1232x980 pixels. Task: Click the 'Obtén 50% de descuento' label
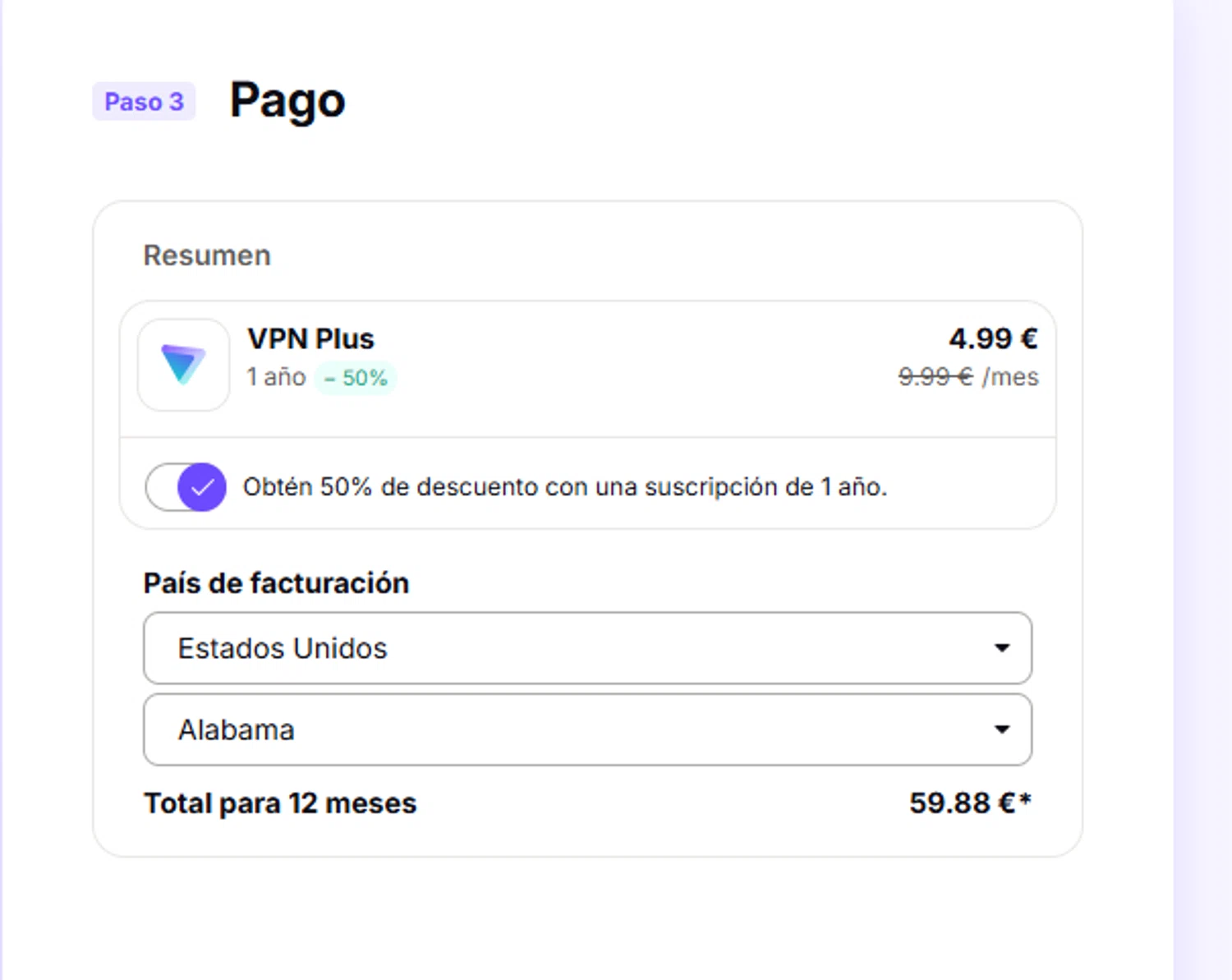pyautogui.click(x=564, y=487)
